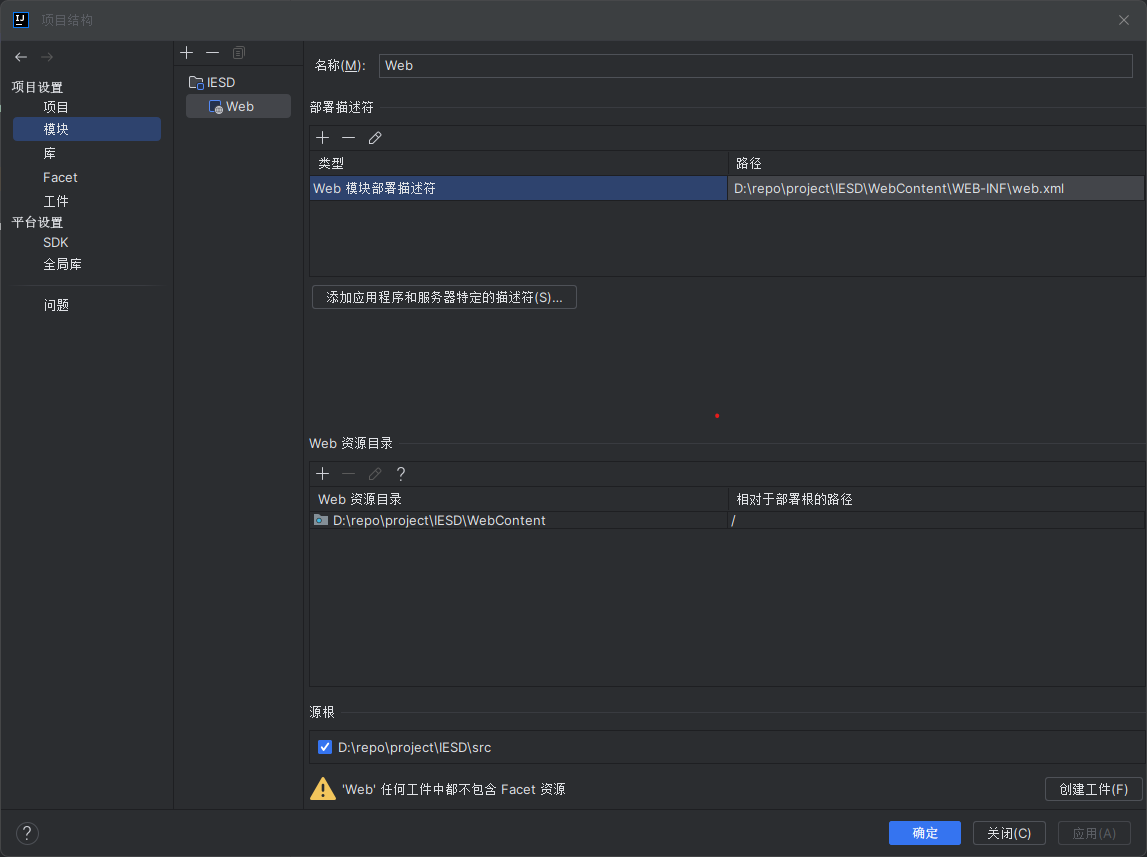
Task: Click the warning triangle icon
Action: (323, 789)
